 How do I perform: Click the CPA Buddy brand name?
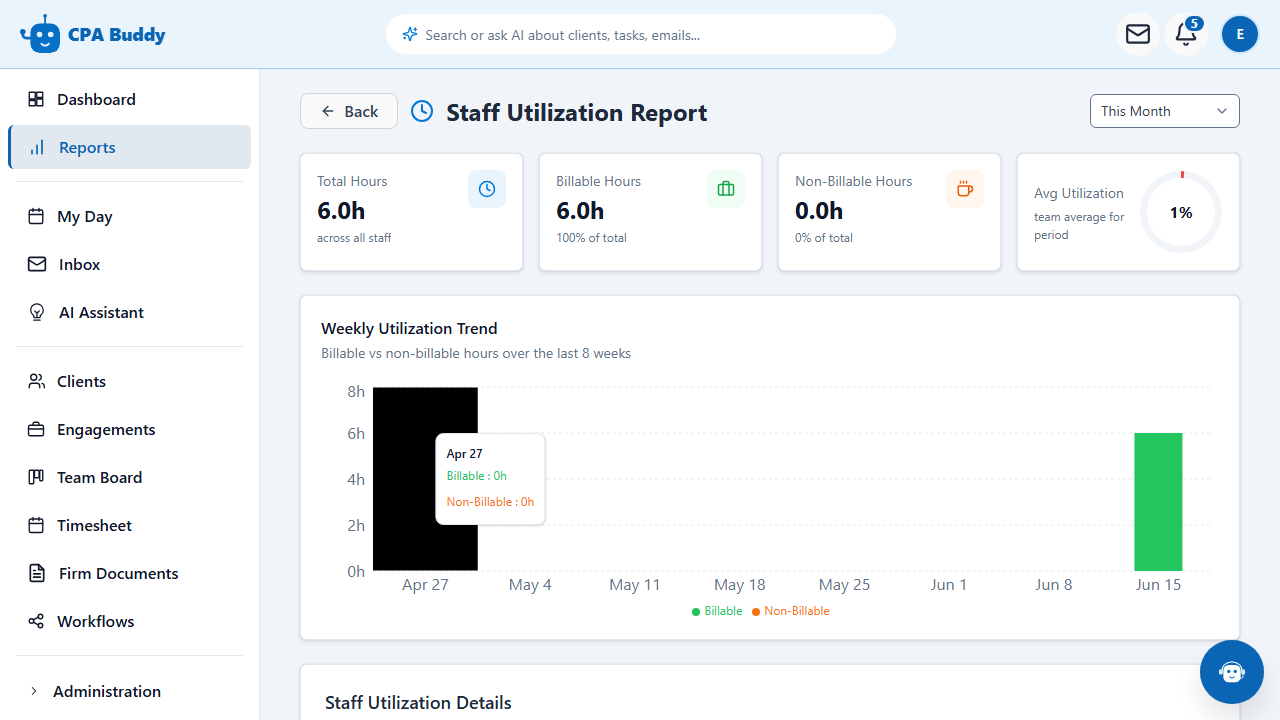click(x=117, y=35)
